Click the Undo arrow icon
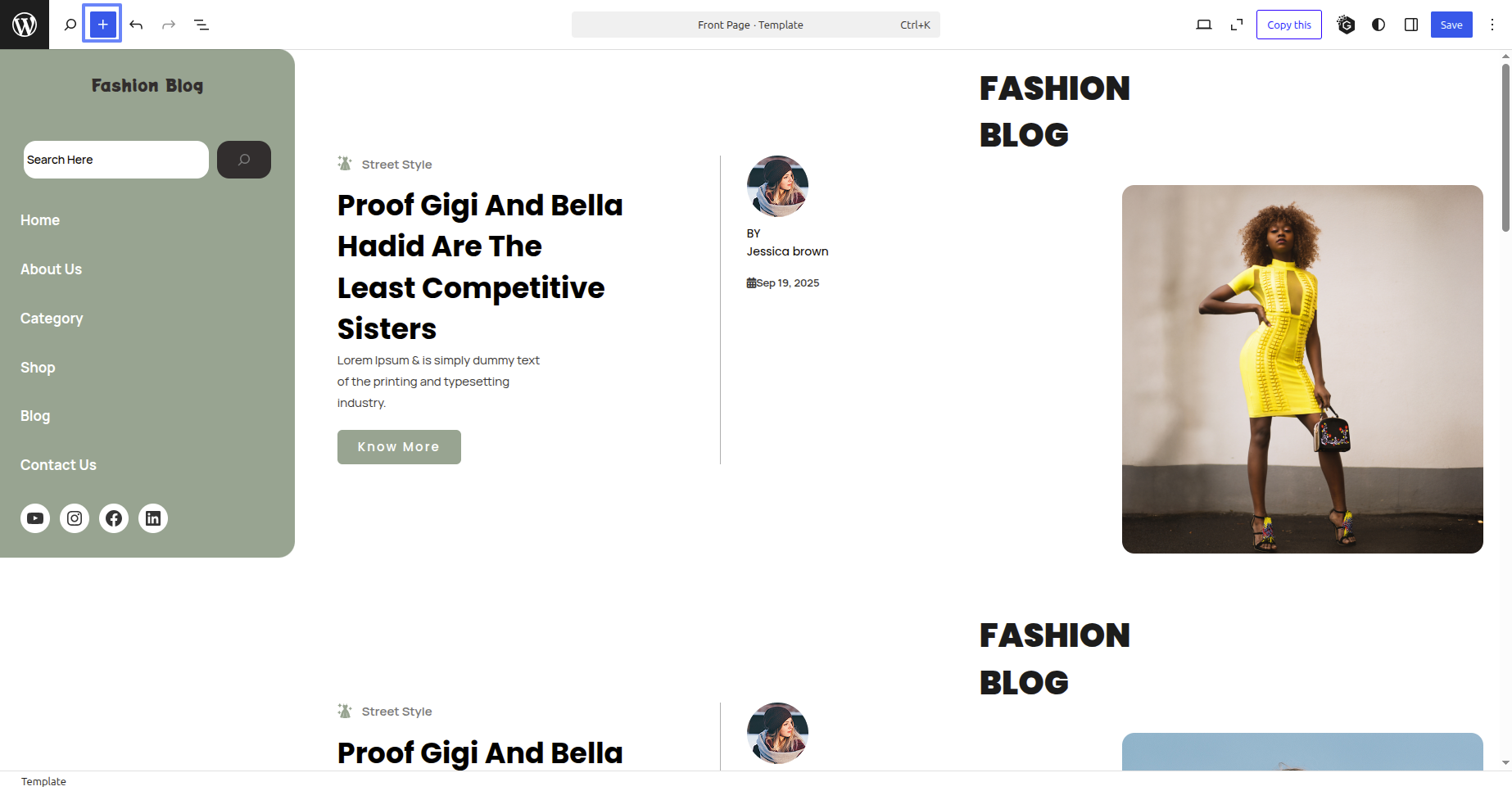Image resolution: width=1512 pixels, height=791 pixels. 136,25
